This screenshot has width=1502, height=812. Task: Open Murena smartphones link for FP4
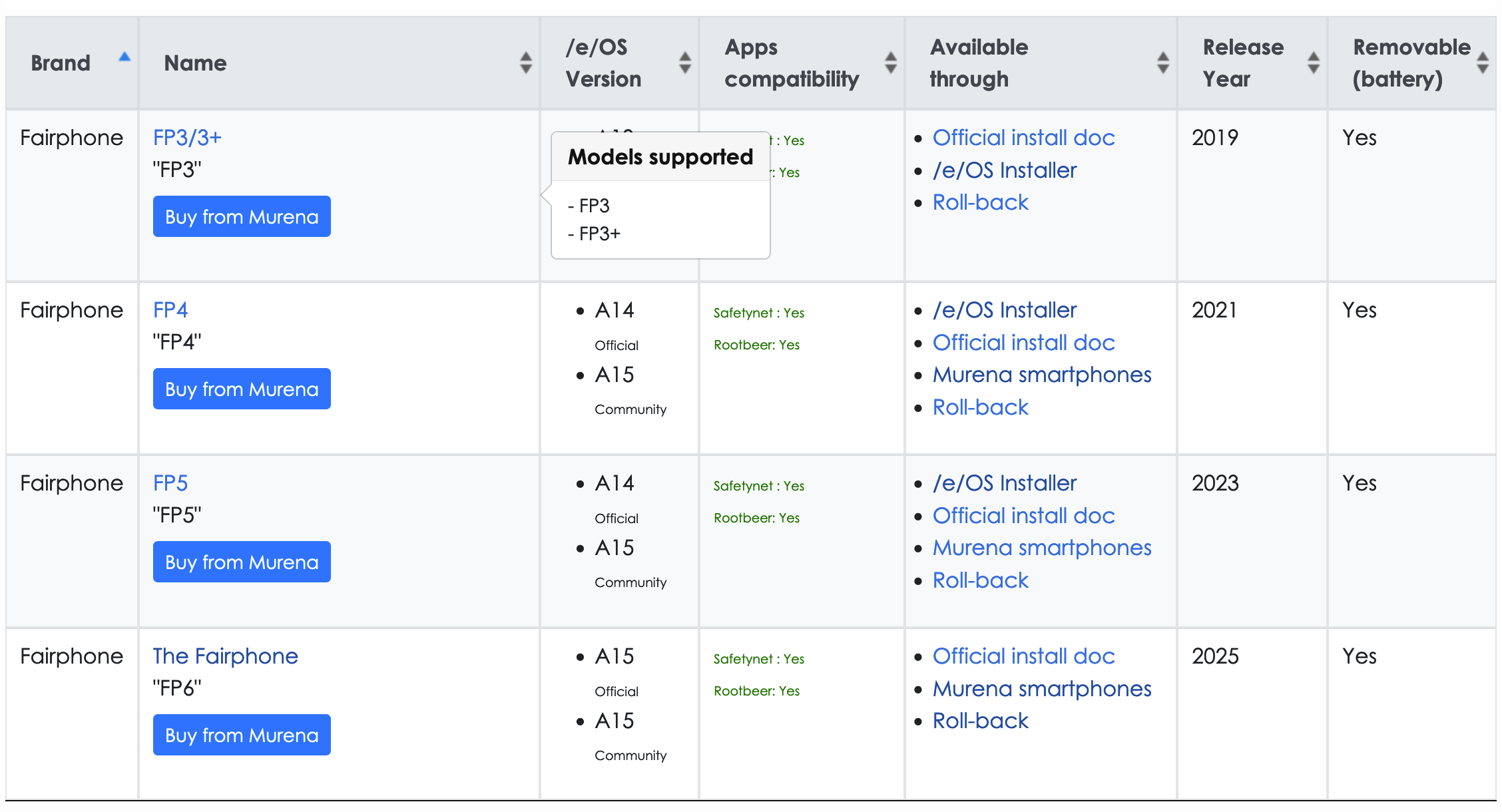point(1042,375)
